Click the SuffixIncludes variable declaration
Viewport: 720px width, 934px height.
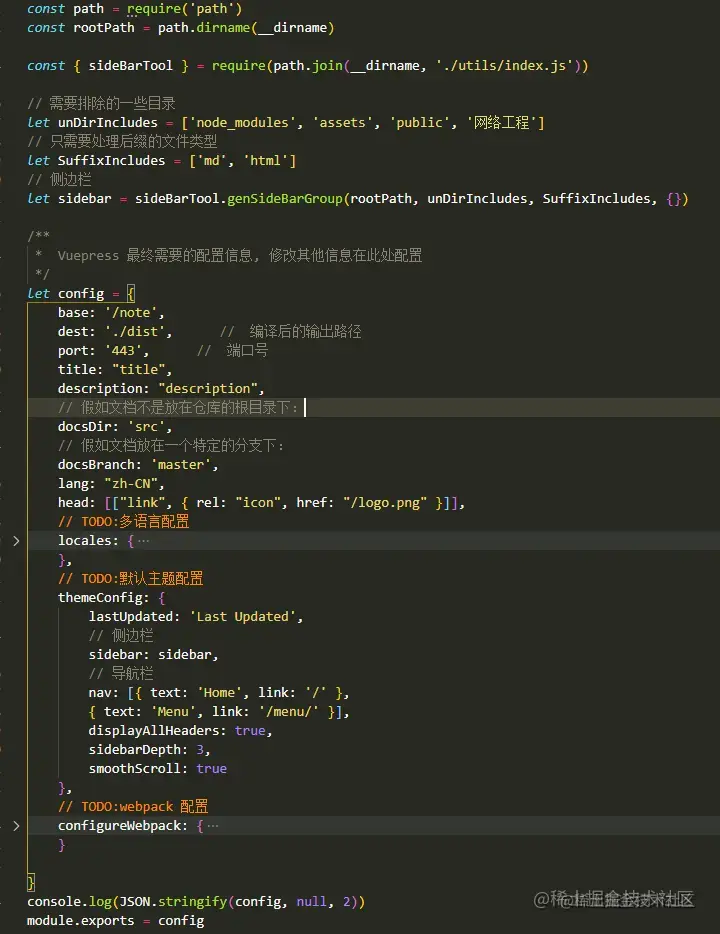click(x=111, y=161)
